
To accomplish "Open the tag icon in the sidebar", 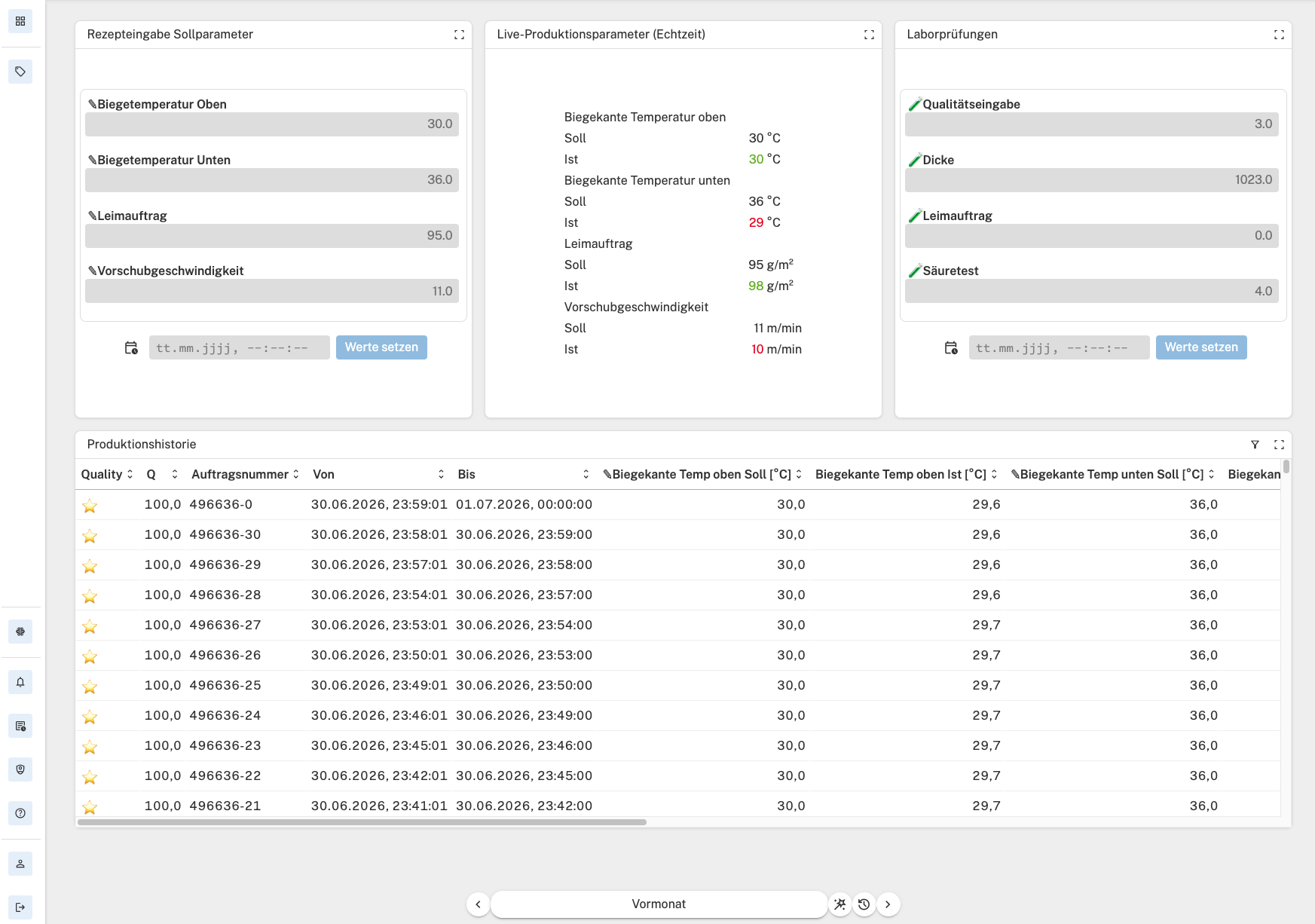I will coord(20,72).
